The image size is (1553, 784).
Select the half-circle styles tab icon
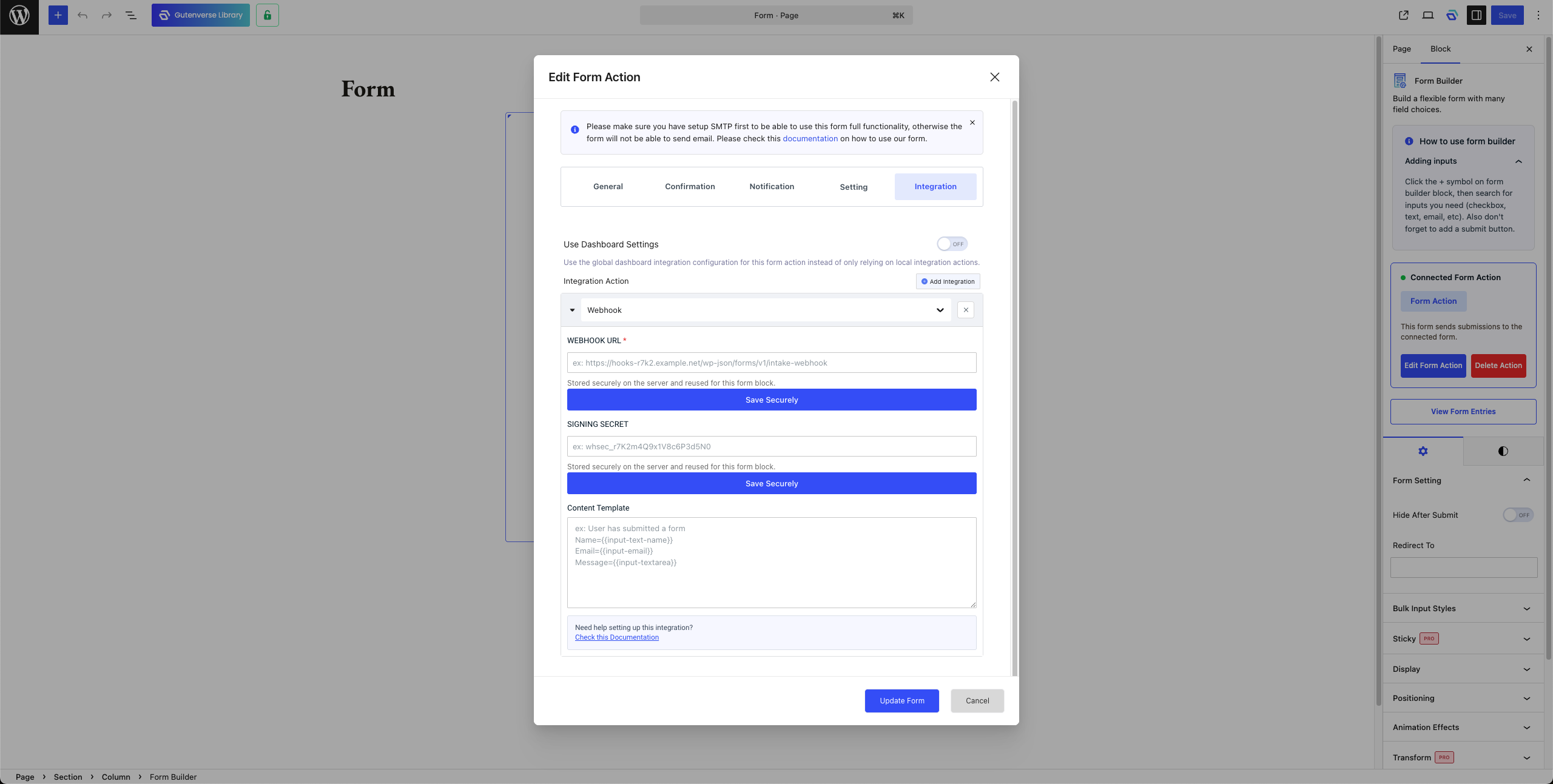(1503, 451)
